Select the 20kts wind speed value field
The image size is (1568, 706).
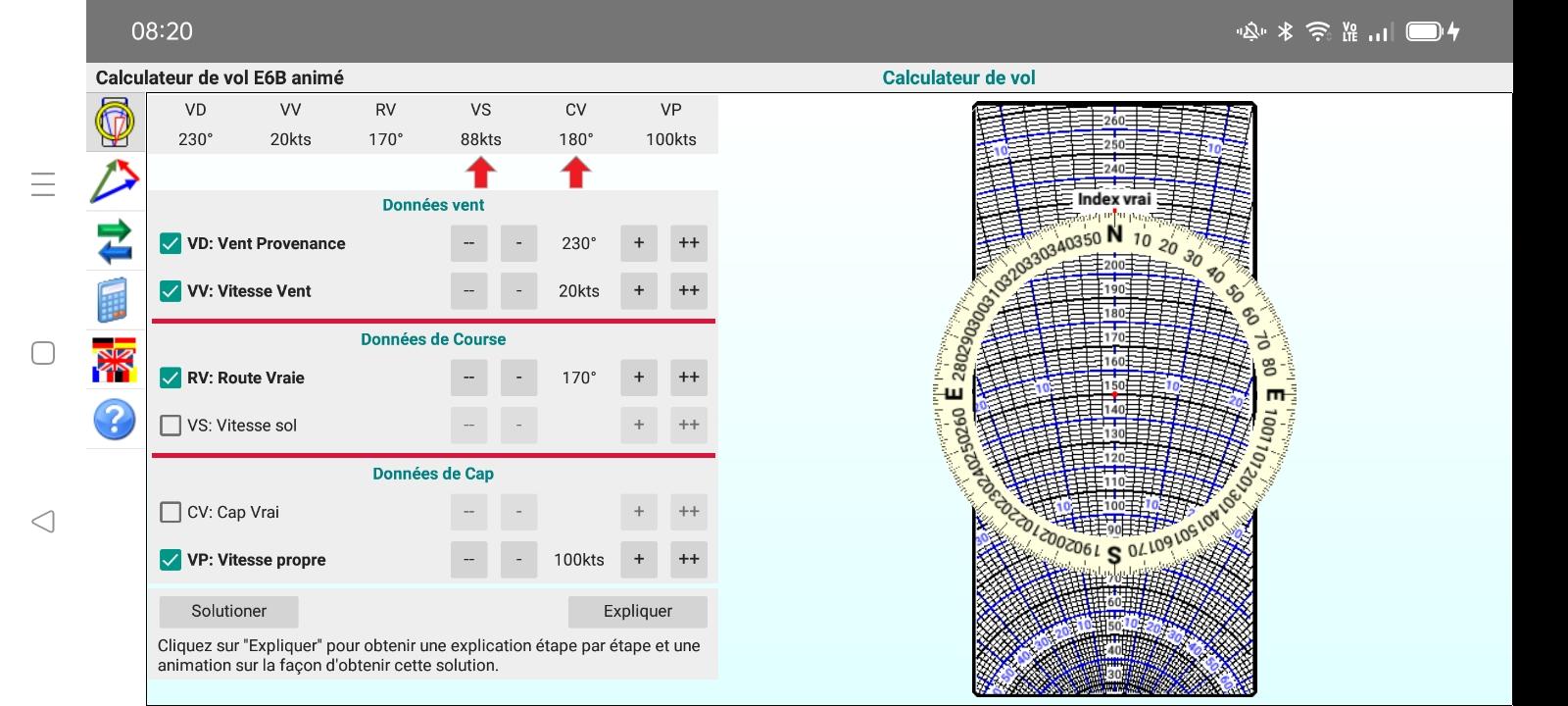point(579,291)
